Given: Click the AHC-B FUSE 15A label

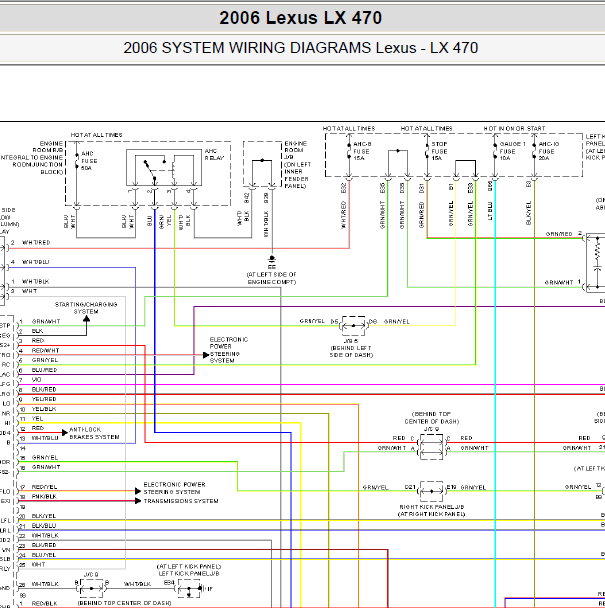Looking at the screenshot, I should pyautogui.click(x=362, y=151).
